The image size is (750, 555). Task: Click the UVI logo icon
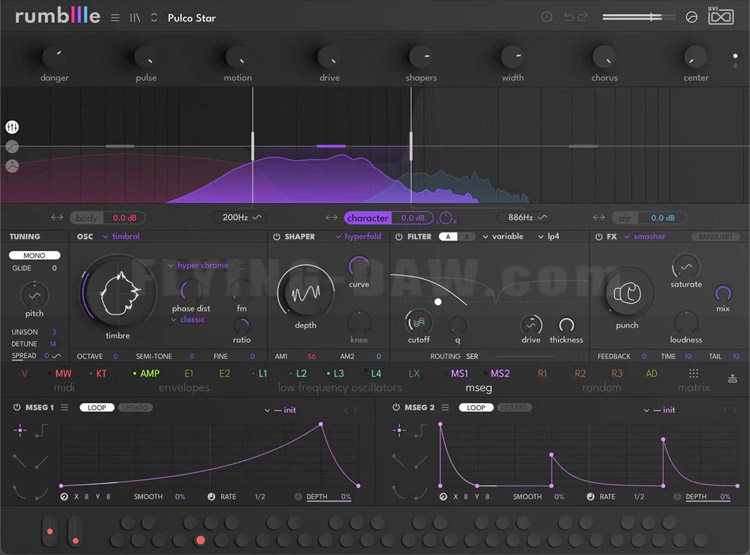click(x=720, y=16)
